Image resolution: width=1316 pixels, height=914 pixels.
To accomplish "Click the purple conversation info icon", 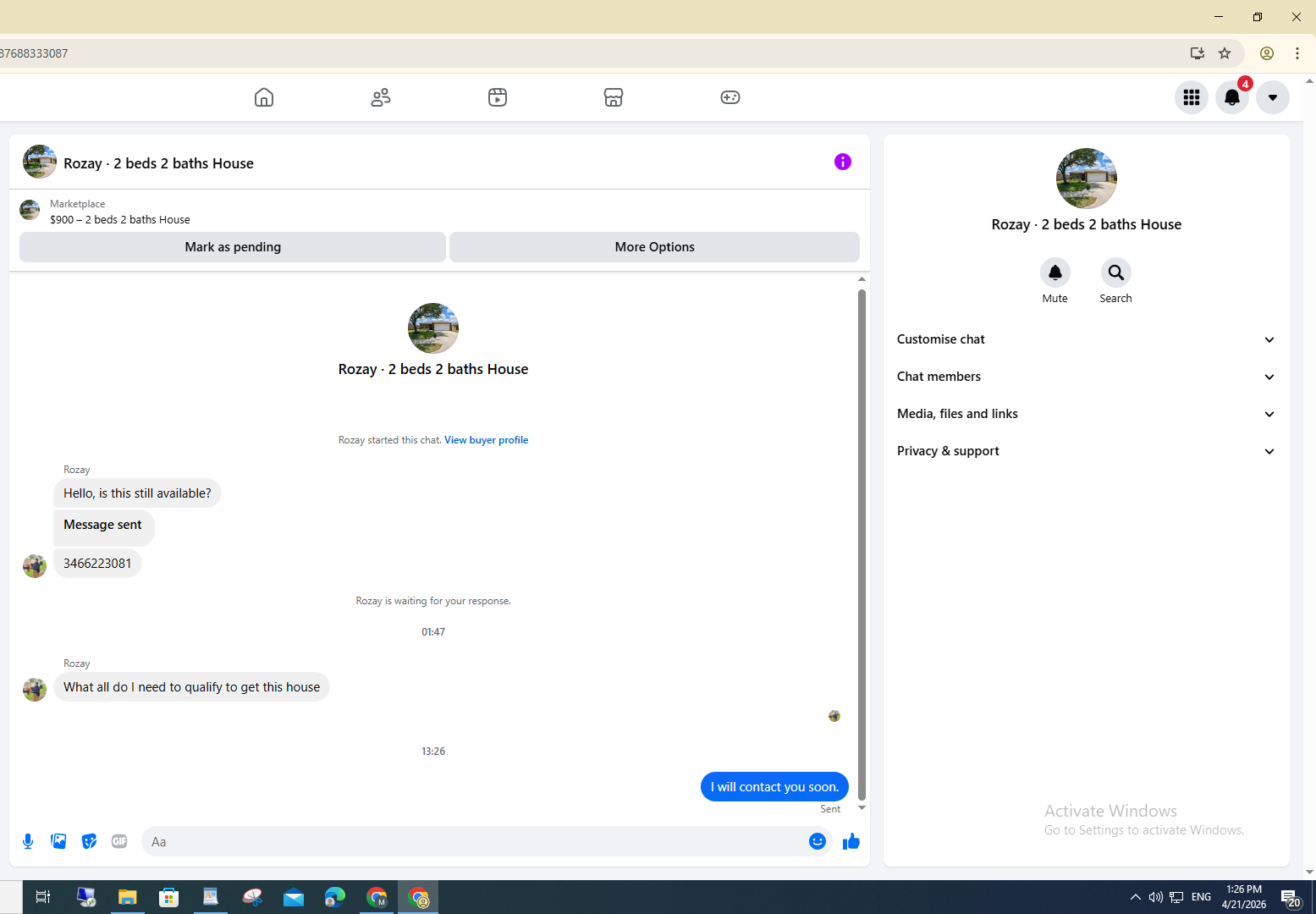I will click(843, 162).
